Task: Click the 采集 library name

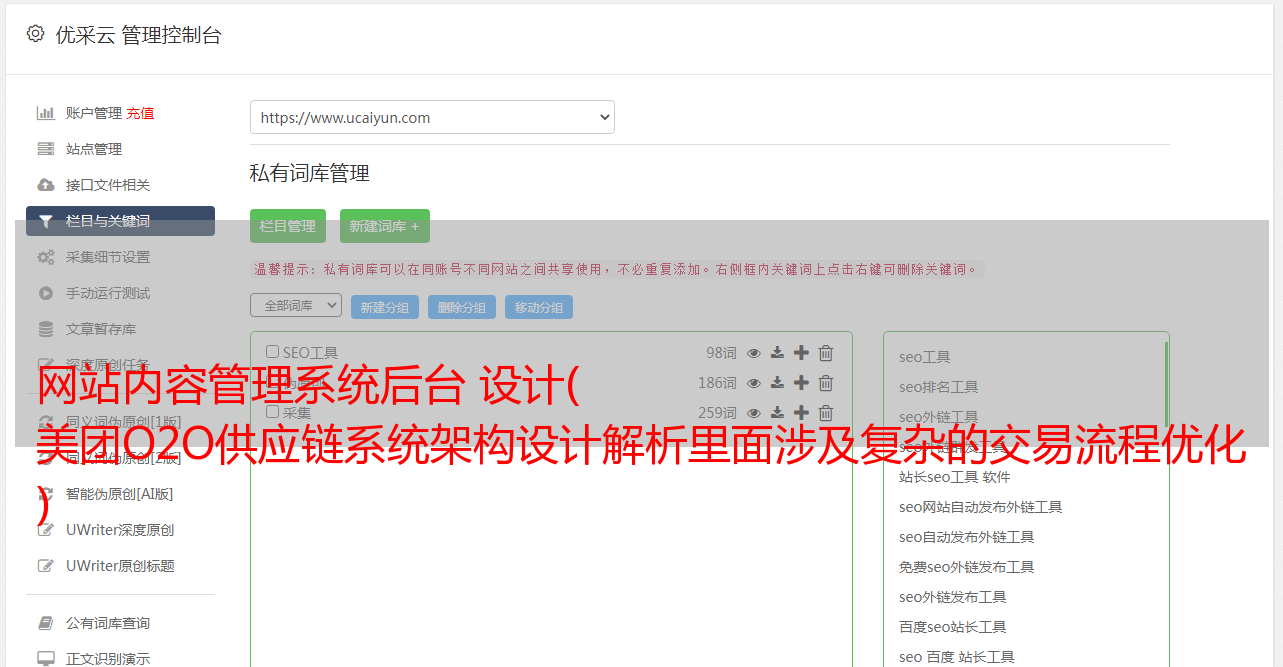Action: [x=297, y=413]
